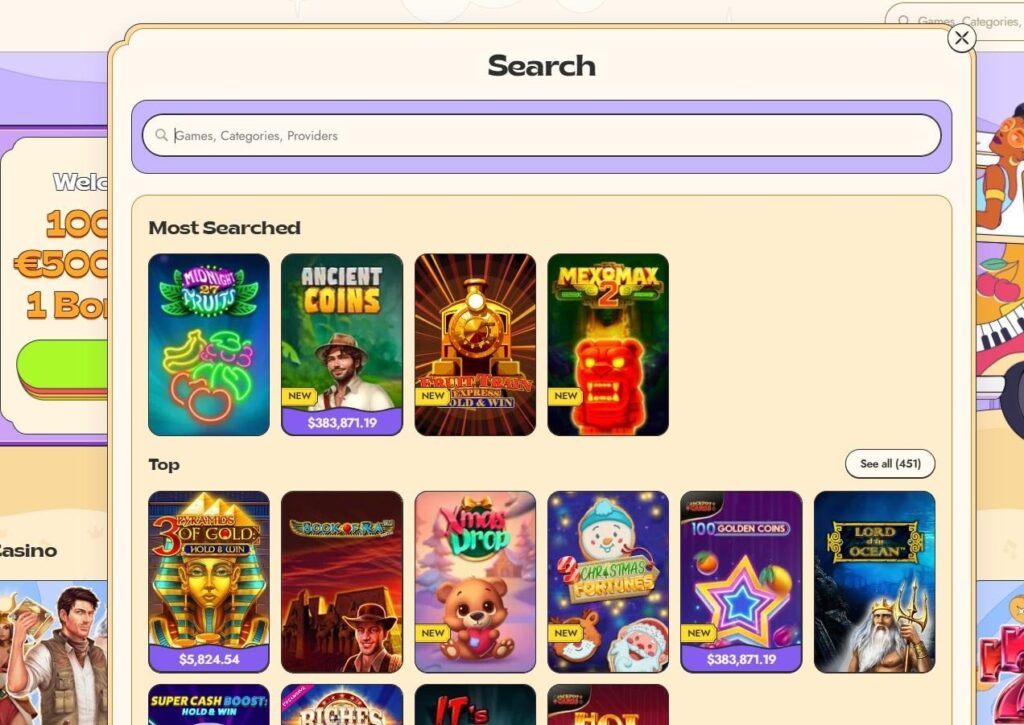Click the $383,871.19 jackpot on Ancient Coins

[342, 423]
